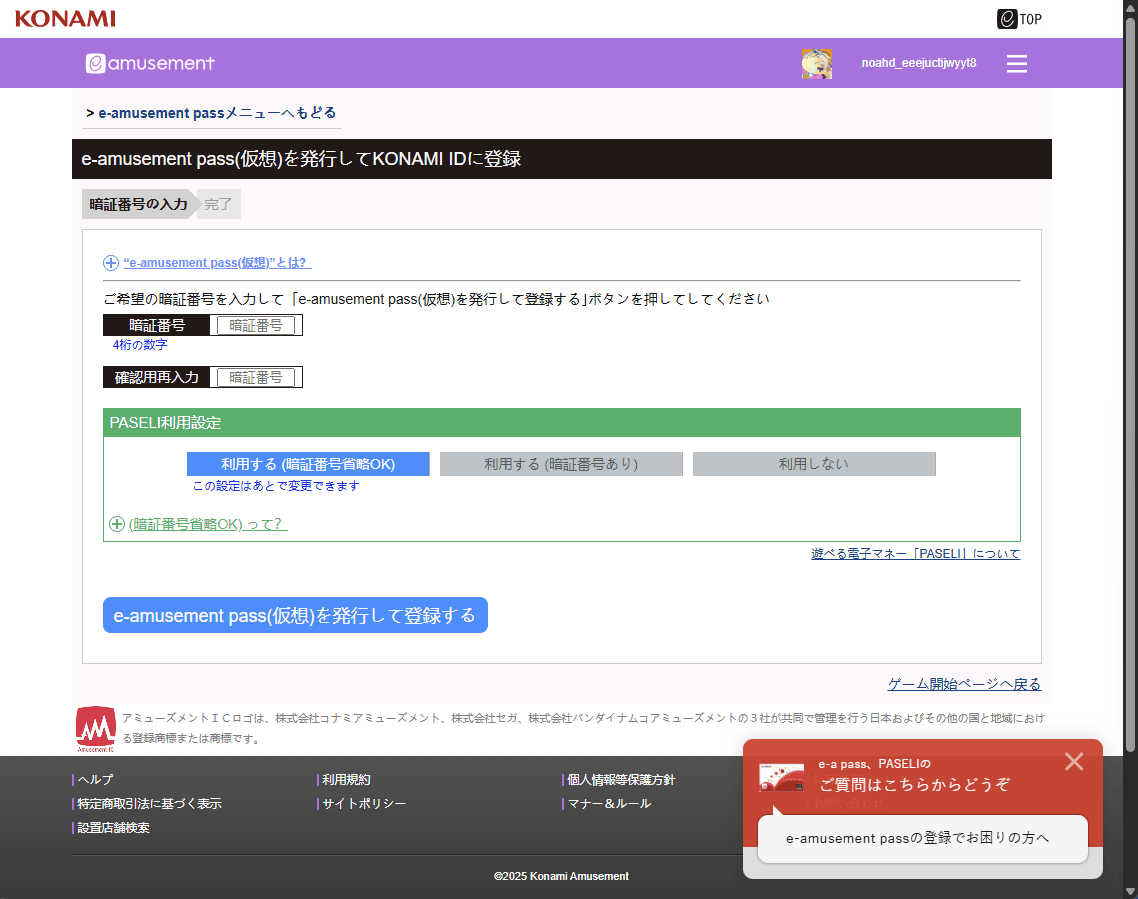Select 利用する (暗証番号あり) option
Viewport: 1138px width, 899px height.
561,464
